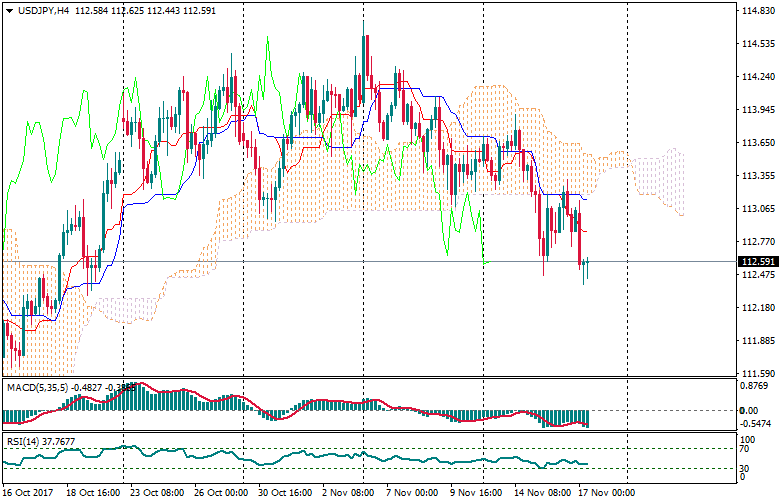Click the 2 Nov 08:00 time label
Screen dimensions: 779x504
(348, 494)
